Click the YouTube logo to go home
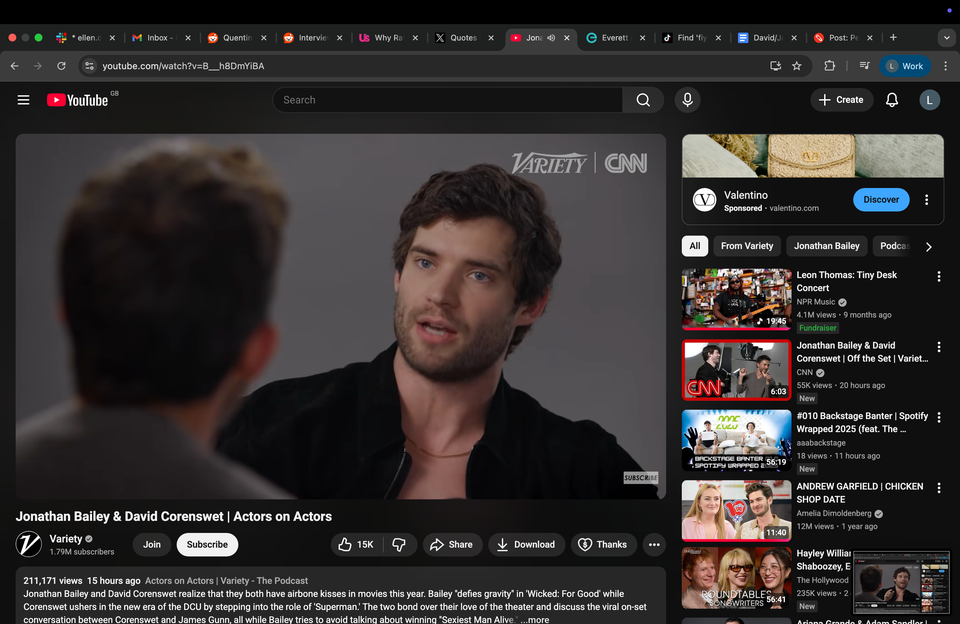This screenshot has height=624, width=960. 78,99
